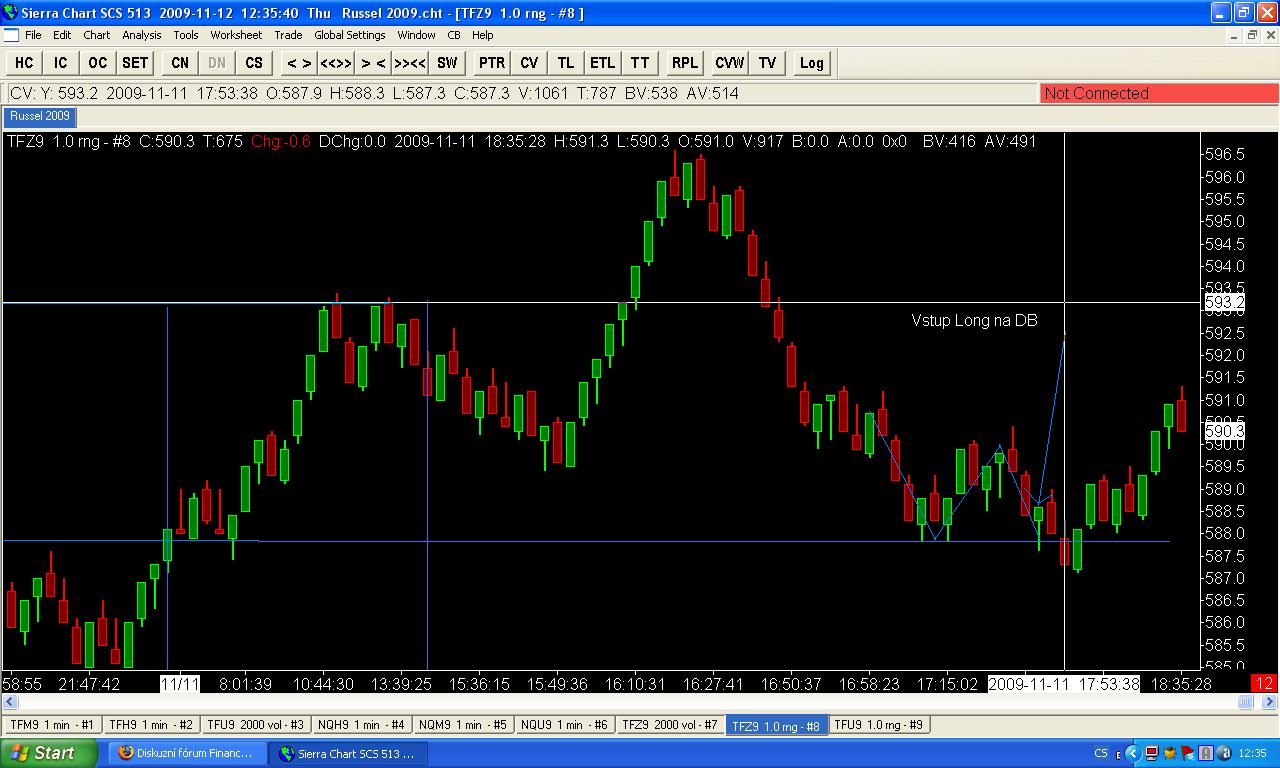The image size is (1280, 768).
Task: Open the CB menu
Action: click(x=454, y=35)
